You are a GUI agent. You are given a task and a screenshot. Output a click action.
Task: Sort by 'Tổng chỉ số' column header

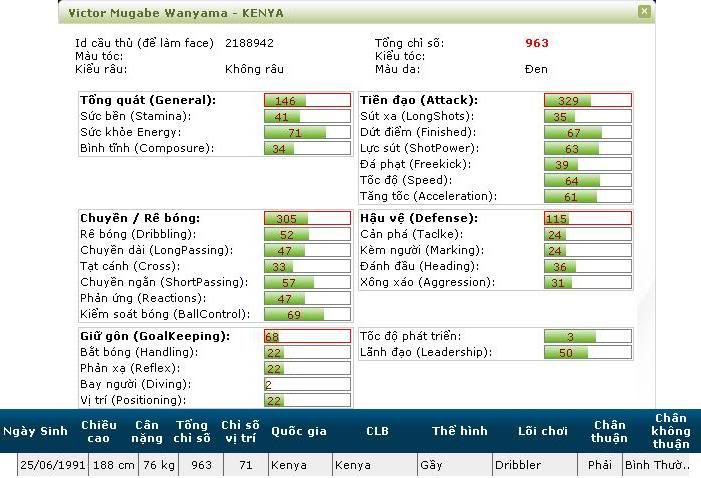pyautogui.click(x=192, y=431)
